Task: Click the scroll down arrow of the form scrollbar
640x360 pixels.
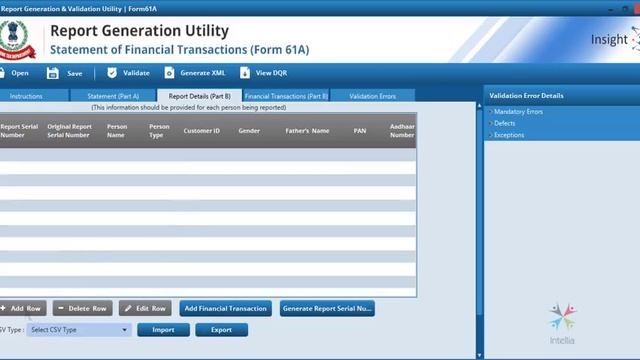Action: [x=479, y=356]
